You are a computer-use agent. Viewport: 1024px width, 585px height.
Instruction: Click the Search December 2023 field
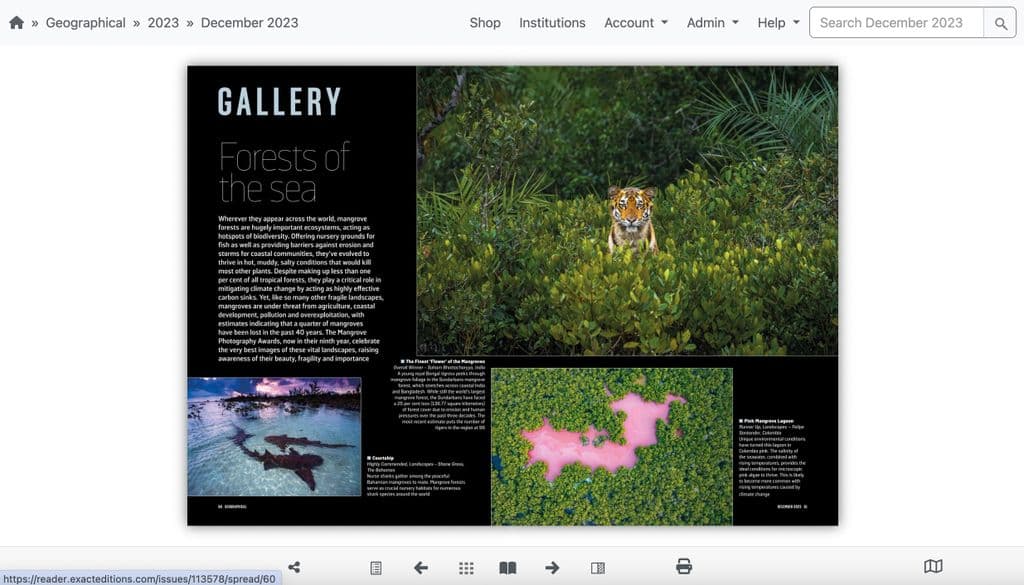[x=896, y=23]
